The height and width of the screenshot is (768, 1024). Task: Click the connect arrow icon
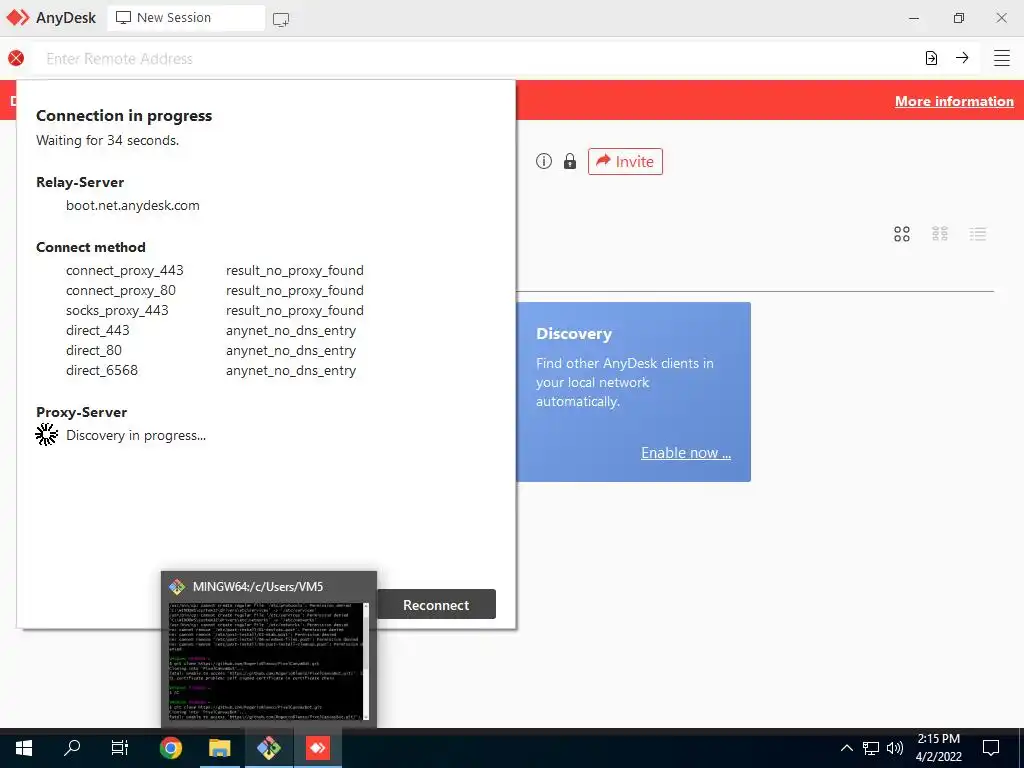point(962,57)
